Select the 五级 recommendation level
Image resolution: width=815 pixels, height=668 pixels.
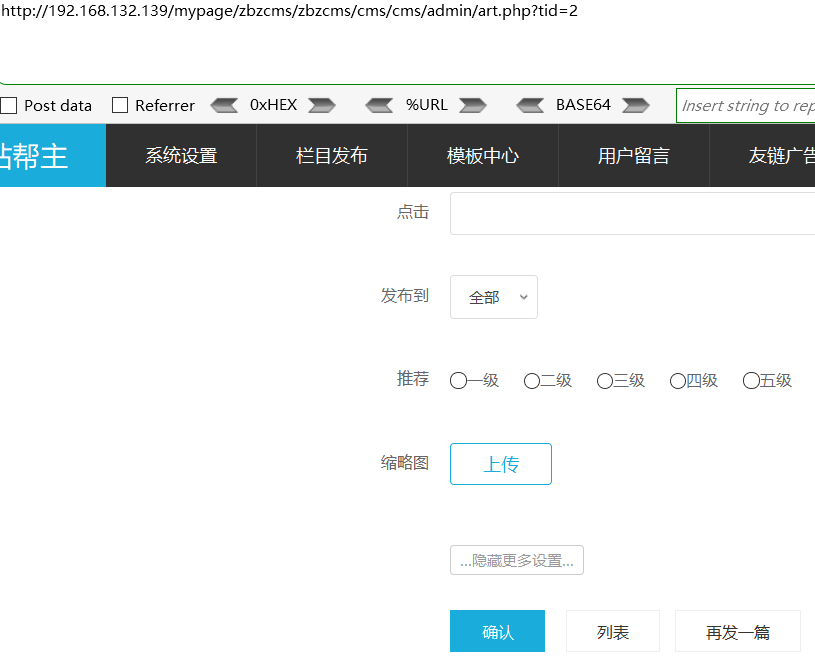click(750, 380)
